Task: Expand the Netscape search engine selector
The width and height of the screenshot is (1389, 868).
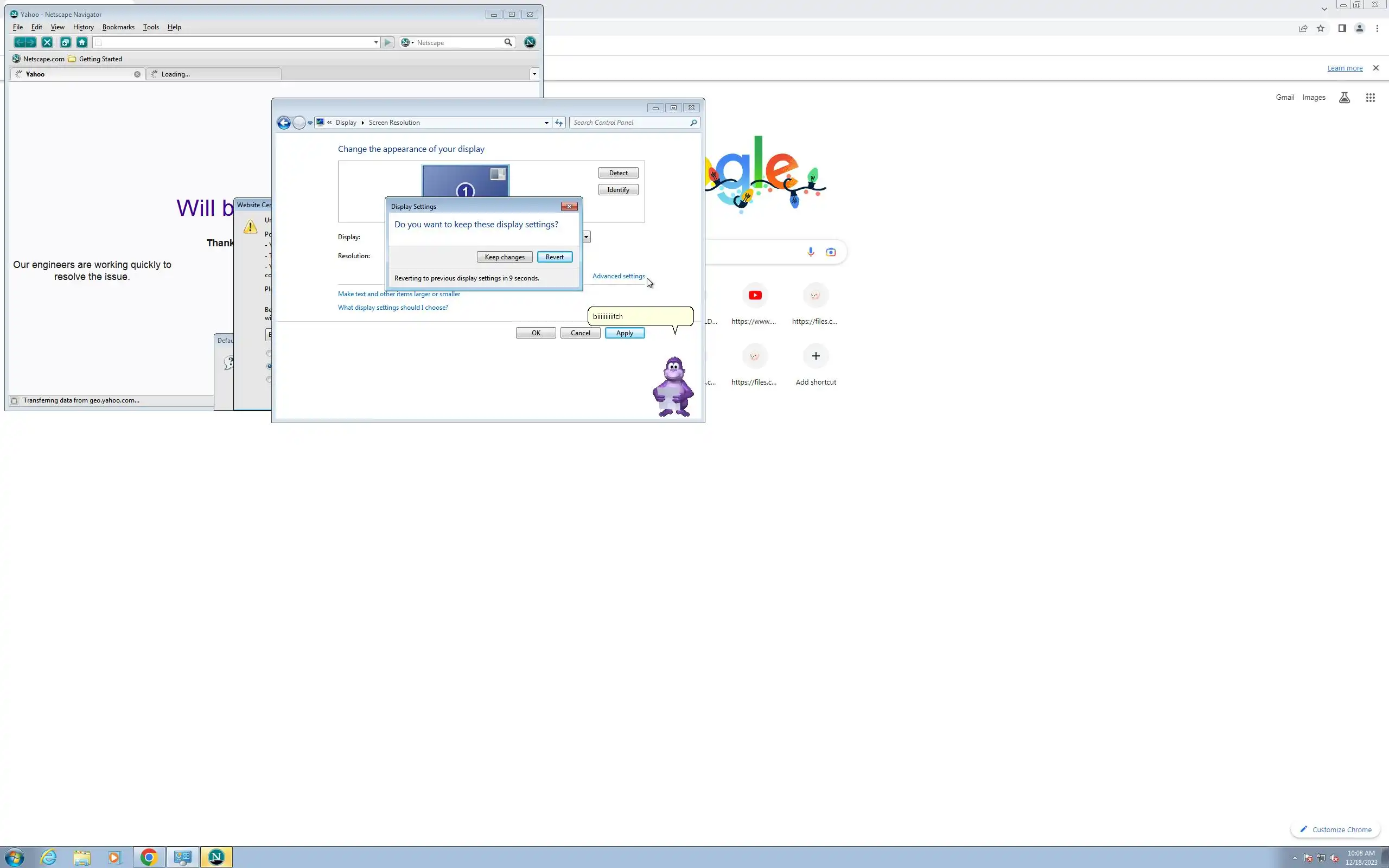Action: pos(407,42)
